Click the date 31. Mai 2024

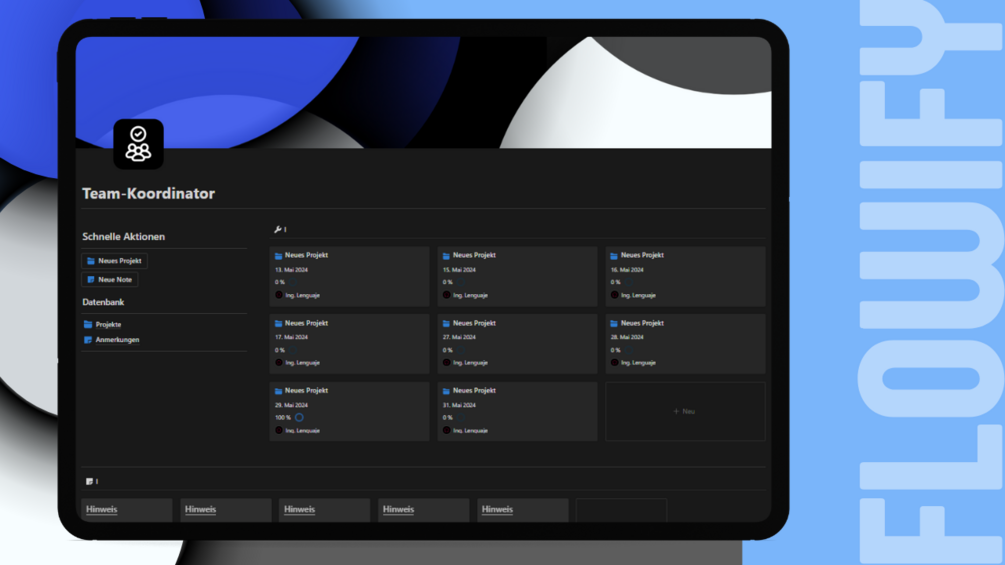tap(460, 405)
